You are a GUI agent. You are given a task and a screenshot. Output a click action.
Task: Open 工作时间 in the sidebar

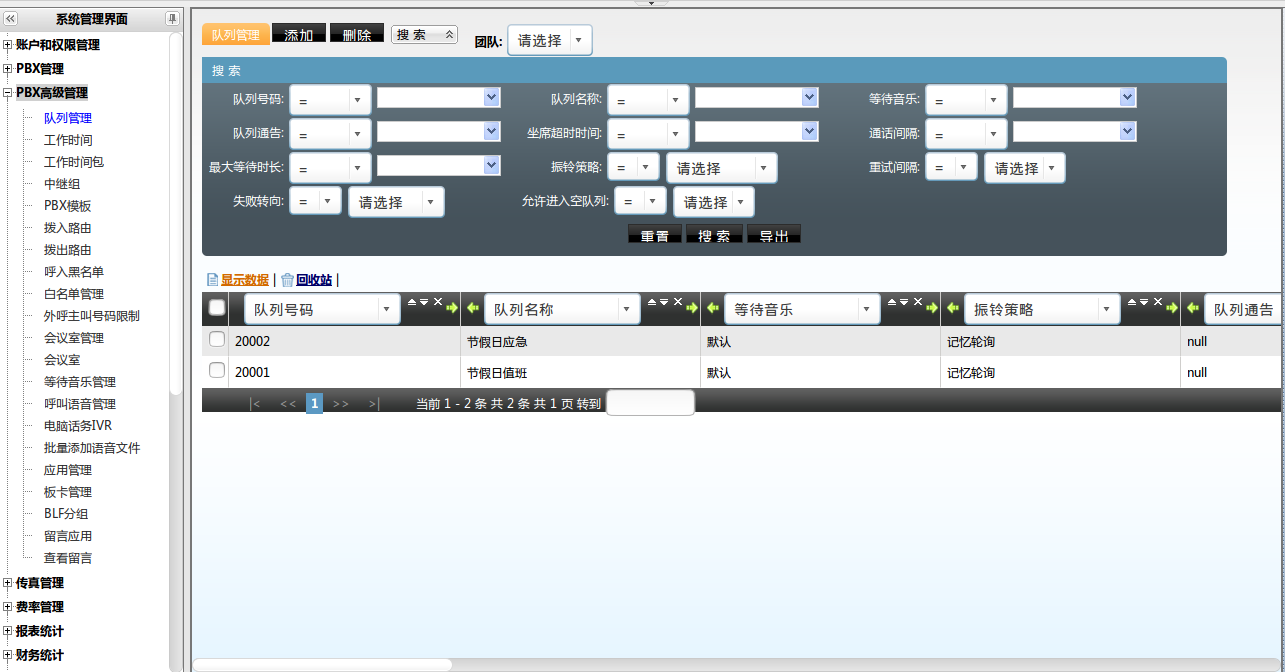[68, 140]
